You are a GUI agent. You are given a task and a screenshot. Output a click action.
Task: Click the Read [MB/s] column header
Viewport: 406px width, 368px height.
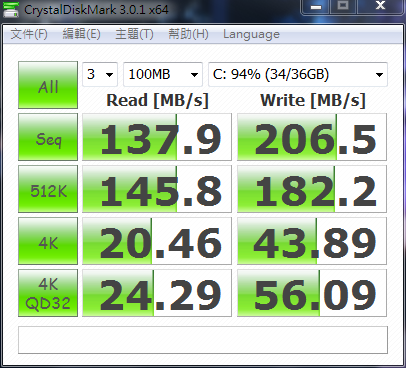point(157,100)
